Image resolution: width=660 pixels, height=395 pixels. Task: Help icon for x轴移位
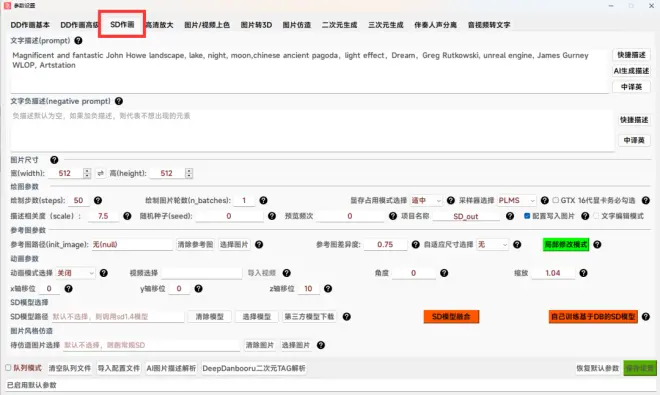(x=68, y=288)
